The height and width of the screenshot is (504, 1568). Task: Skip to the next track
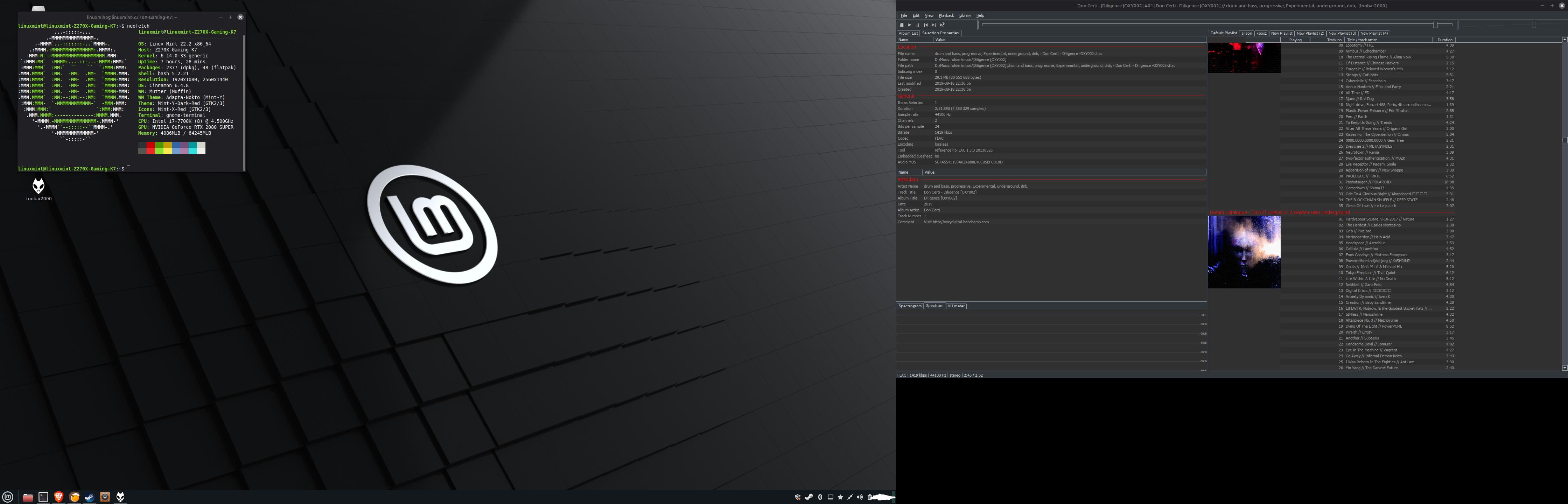click(x=934, y=25)
